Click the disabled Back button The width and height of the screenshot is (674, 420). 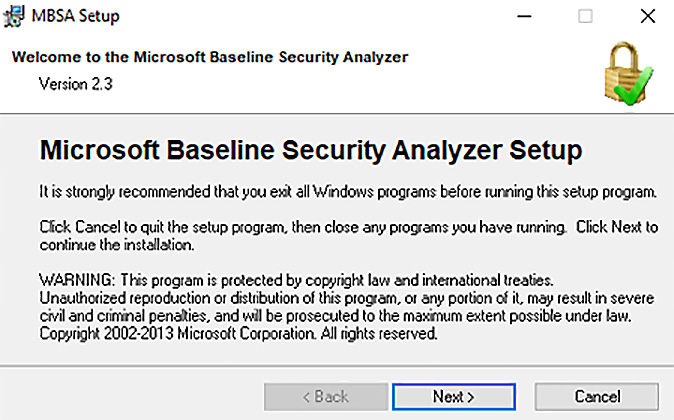(326, 396)
